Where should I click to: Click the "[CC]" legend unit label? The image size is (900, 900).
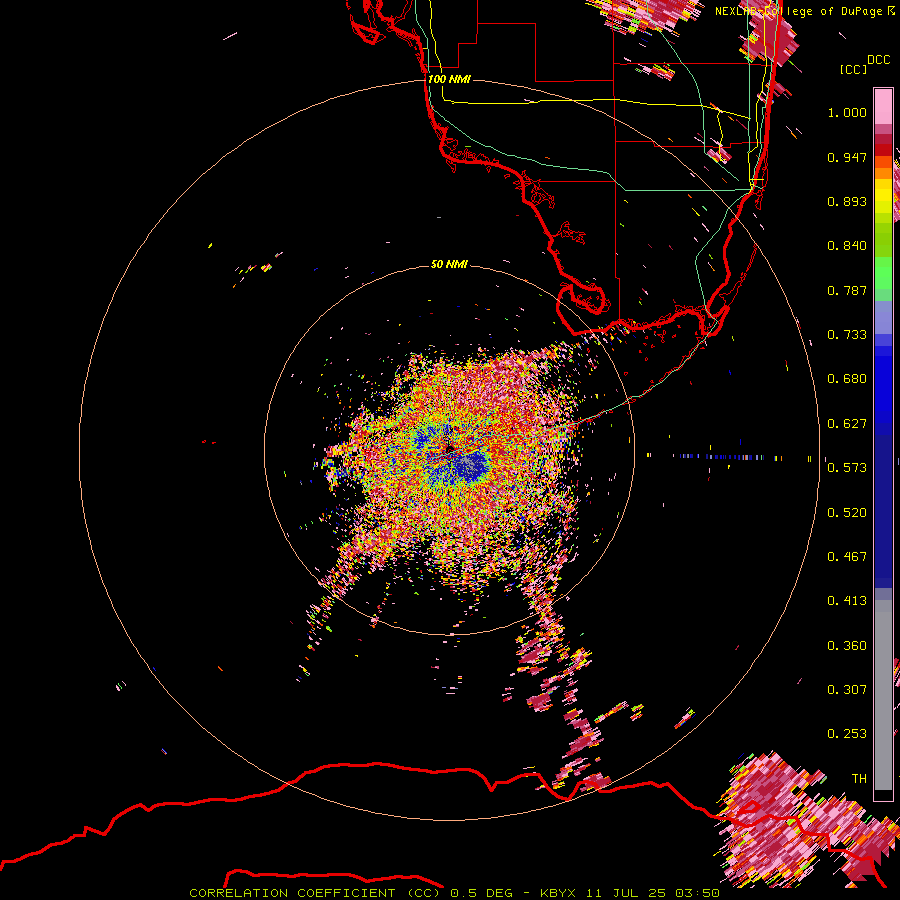point(853,69)
